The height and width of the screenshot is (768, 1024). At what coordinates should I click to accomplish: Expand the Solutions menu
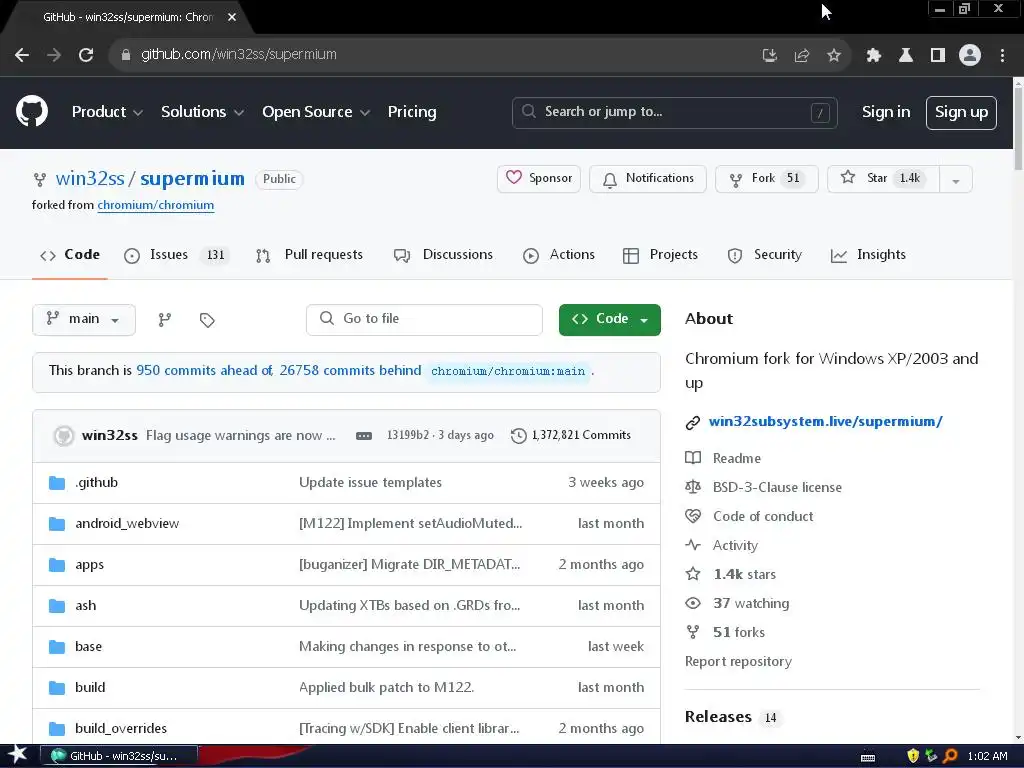pos(202,112)
